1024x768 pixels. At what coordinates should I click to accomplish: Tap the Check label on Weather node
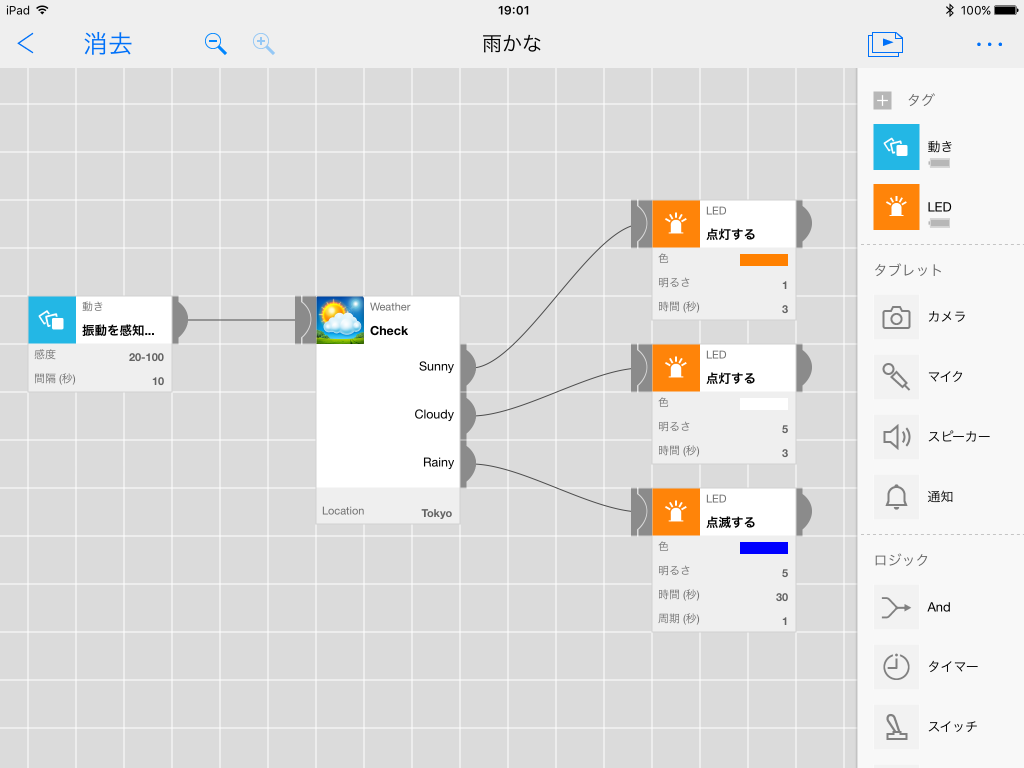[x=389, y=331]
